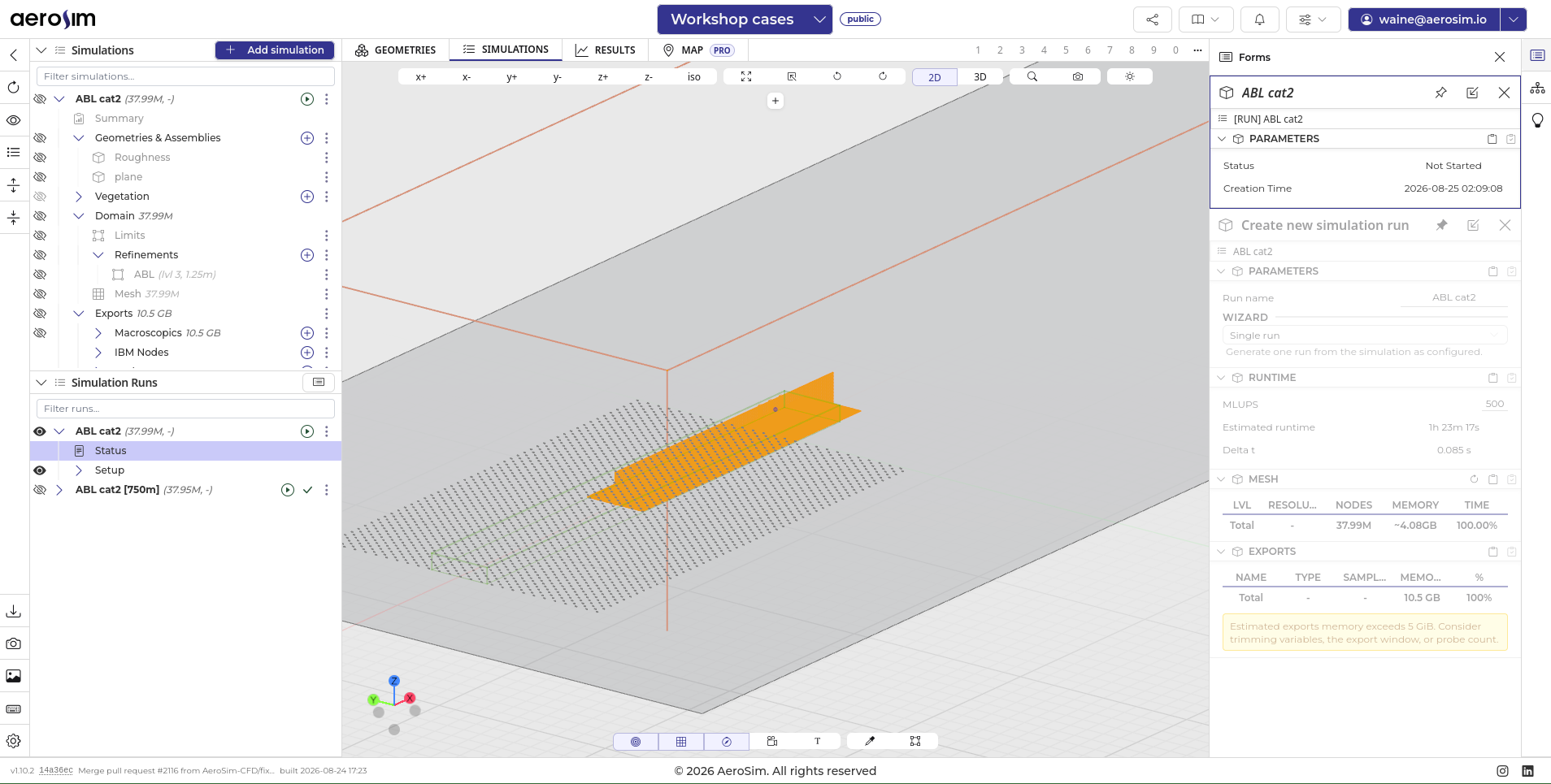Pin the ABL cat2 form
Viewport: 1551px width, 784px height.
[x=1440, y=93]
